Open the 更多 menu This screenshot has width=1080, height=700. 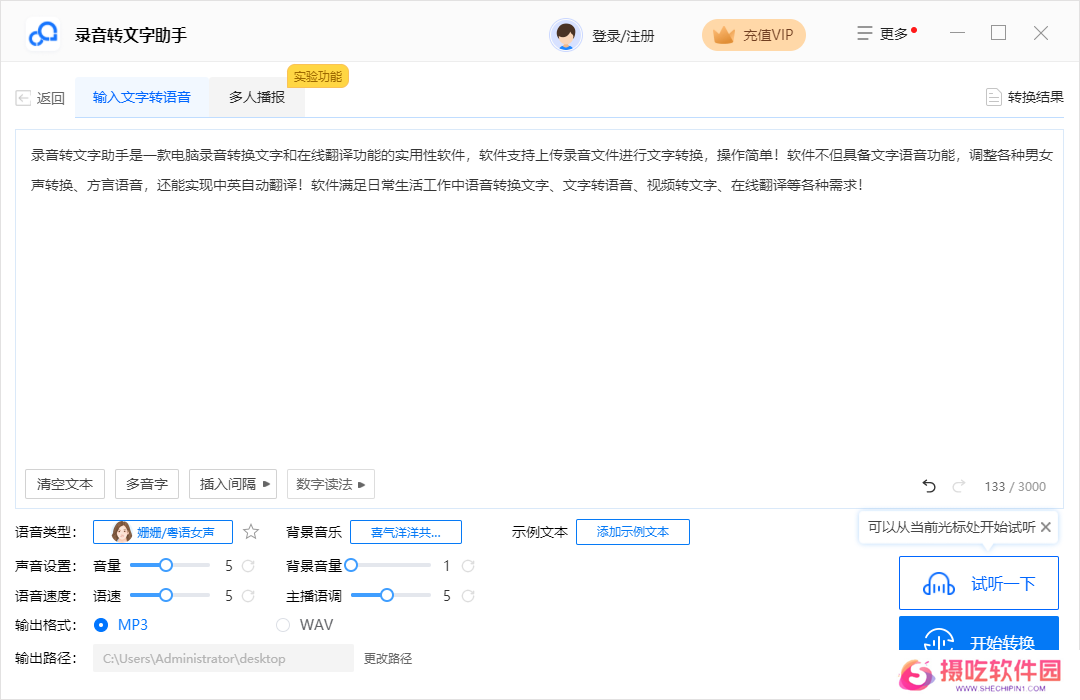885,34
